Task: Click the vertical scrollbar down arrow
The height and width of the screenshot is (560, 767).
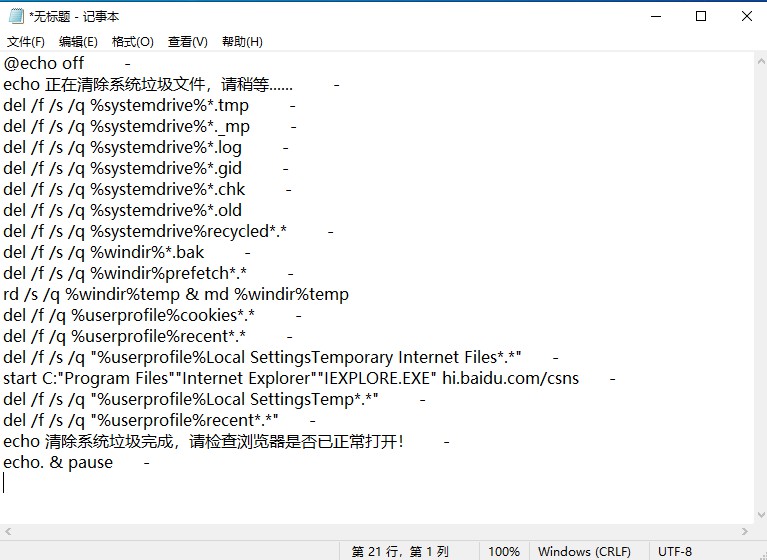Action: coord(759,533)
